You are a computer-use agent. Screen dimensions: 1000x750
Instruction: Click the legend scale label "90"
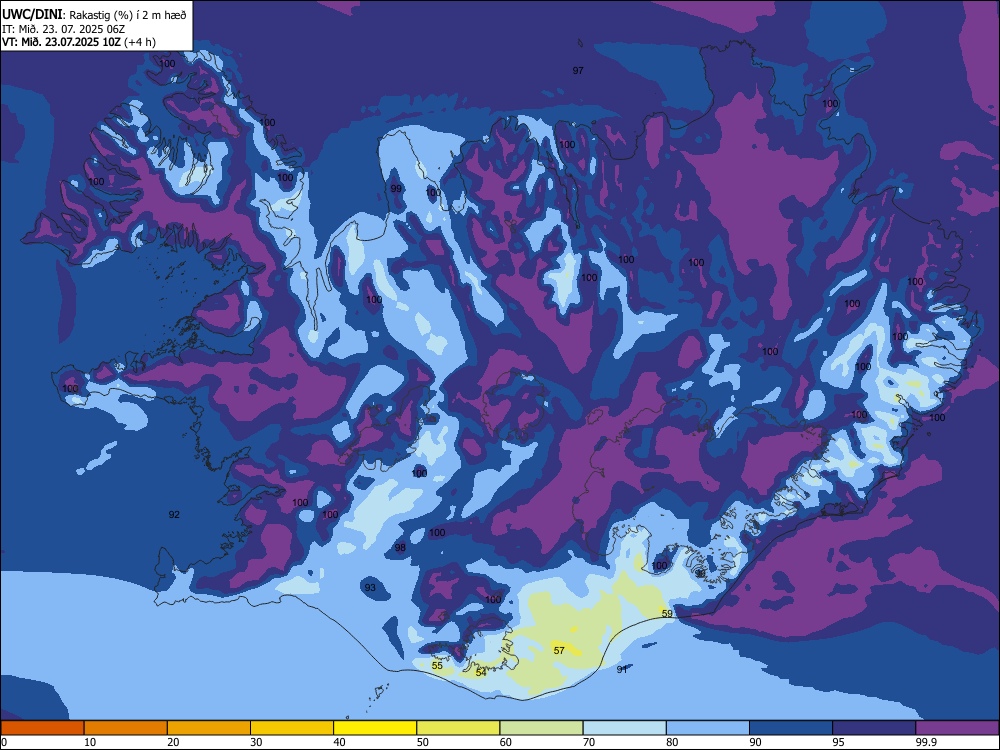[755, 742]
